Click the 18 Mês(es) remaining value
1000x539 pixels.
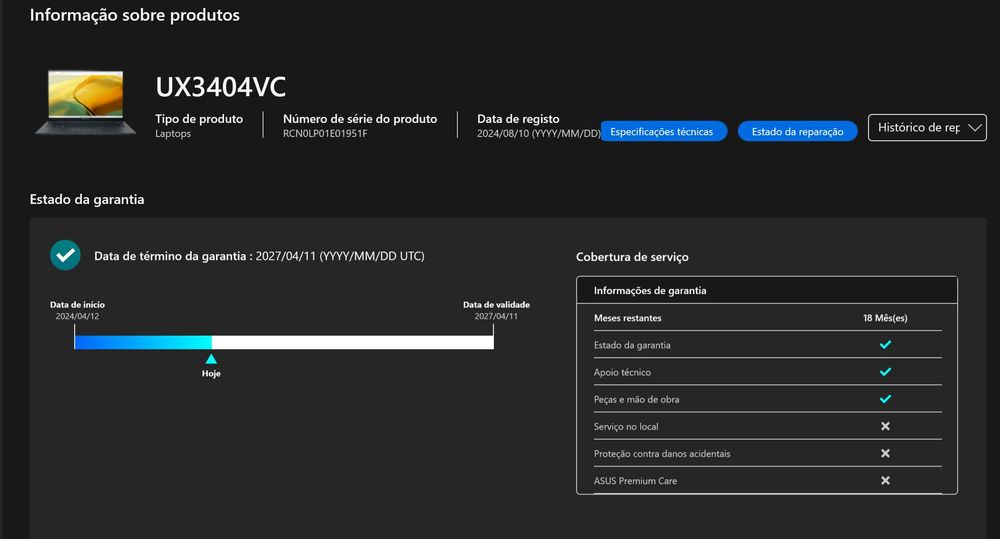(x=885, y=318)
